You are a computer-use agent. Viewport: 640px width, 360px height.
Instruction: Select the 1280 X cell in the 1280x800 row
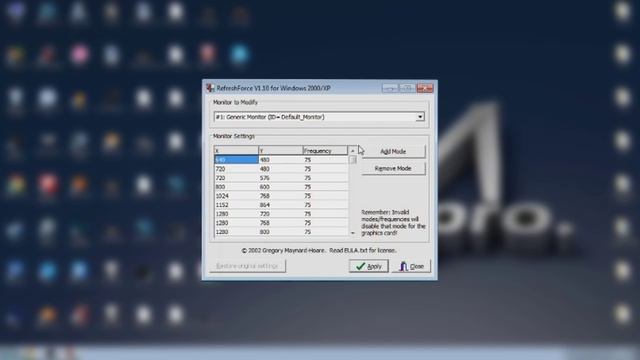pyautogui.click(x=236, y=232)
